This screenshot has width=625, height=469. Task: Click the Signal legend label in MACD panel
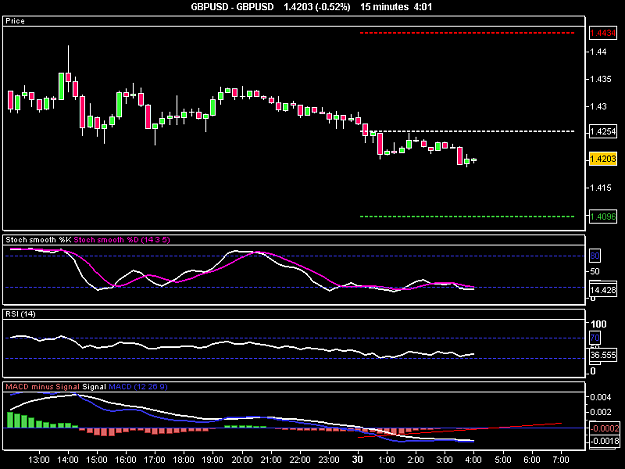click(x=94, y=387)
